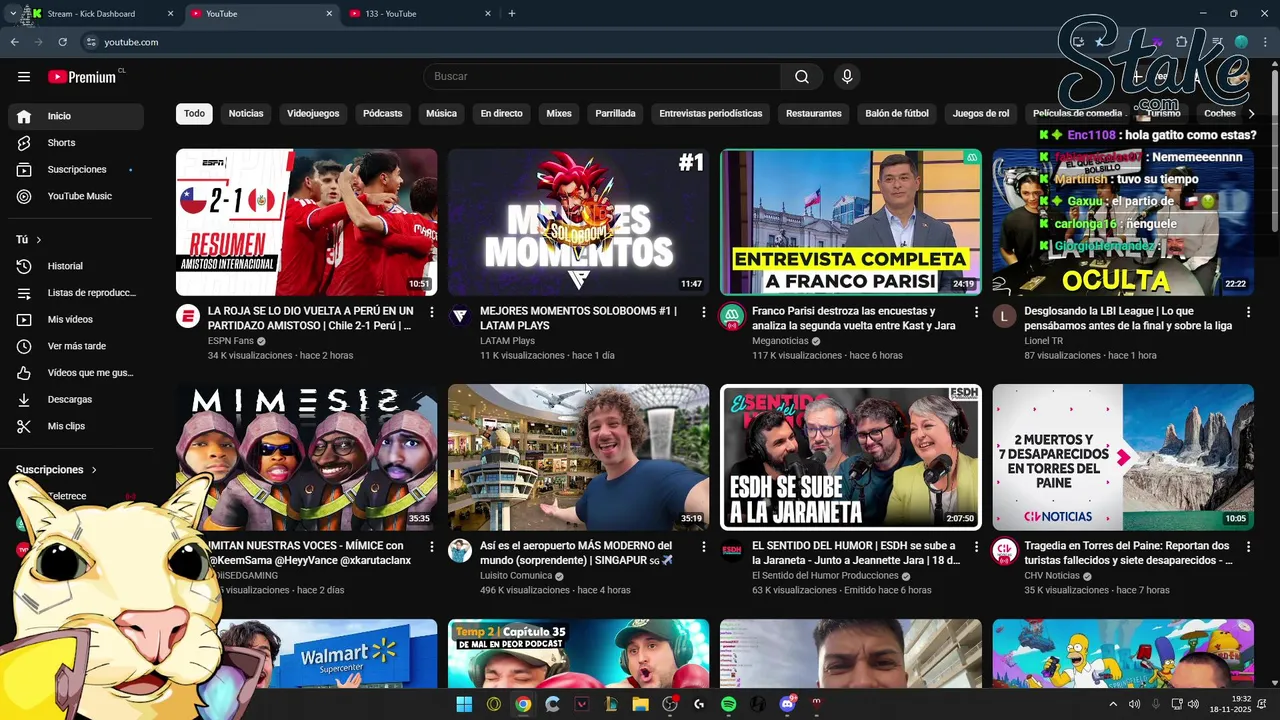Expand the Tú section chevron
The width and height of the screenshot is (1280, 720).
[x=39, y=240]
